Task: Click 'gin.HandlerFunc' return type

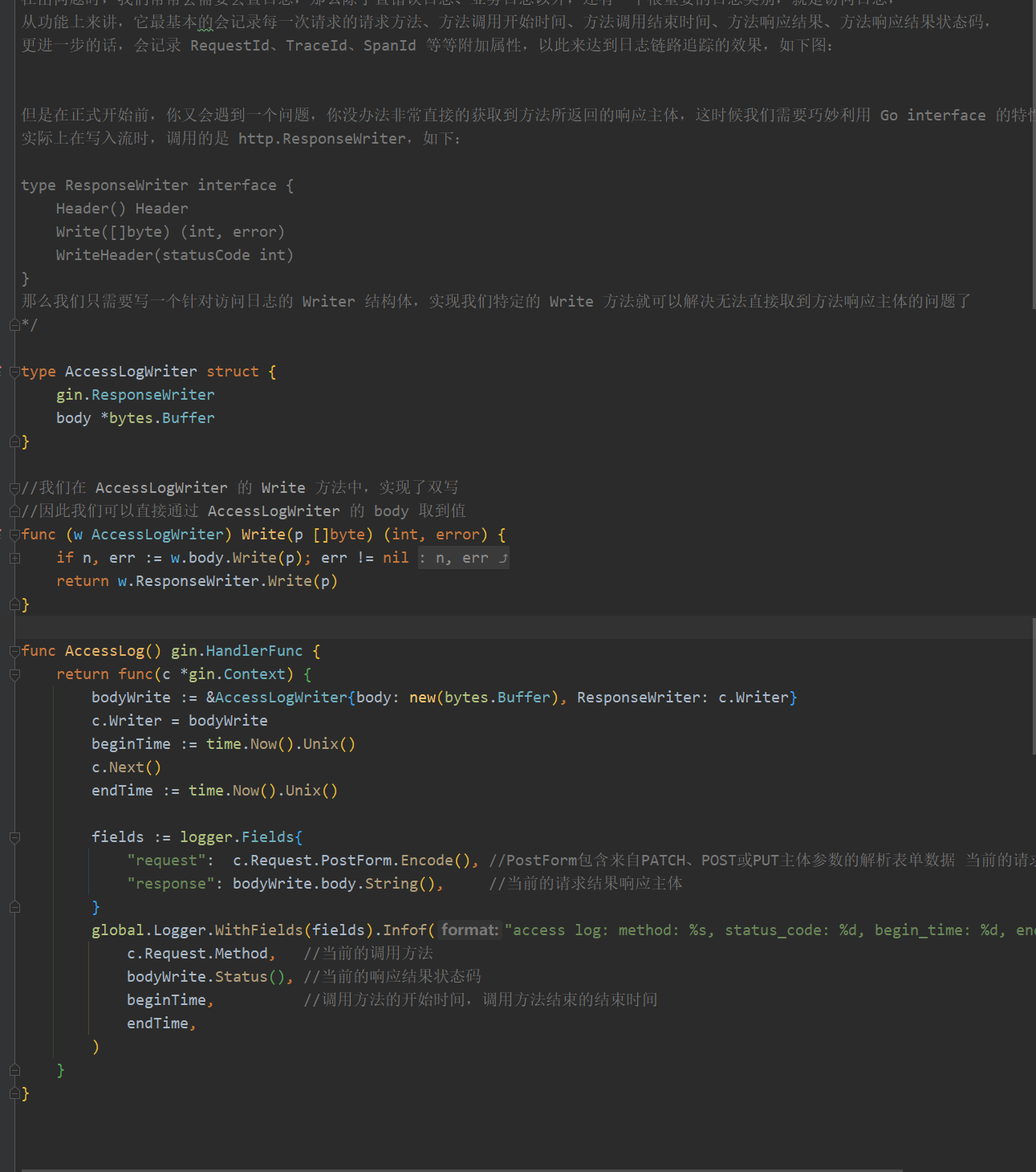Action: pyautogui.click(x=237, y=651)
